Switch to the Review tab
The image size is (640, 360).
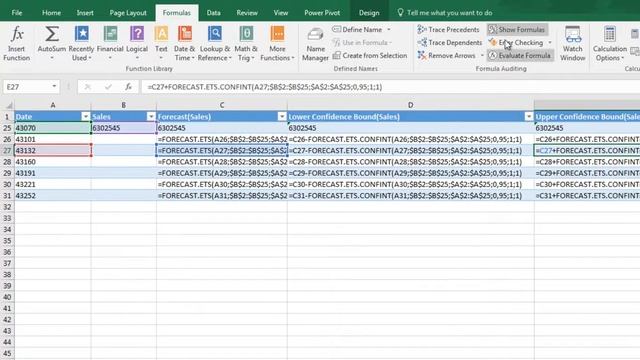tap(247, 13)
